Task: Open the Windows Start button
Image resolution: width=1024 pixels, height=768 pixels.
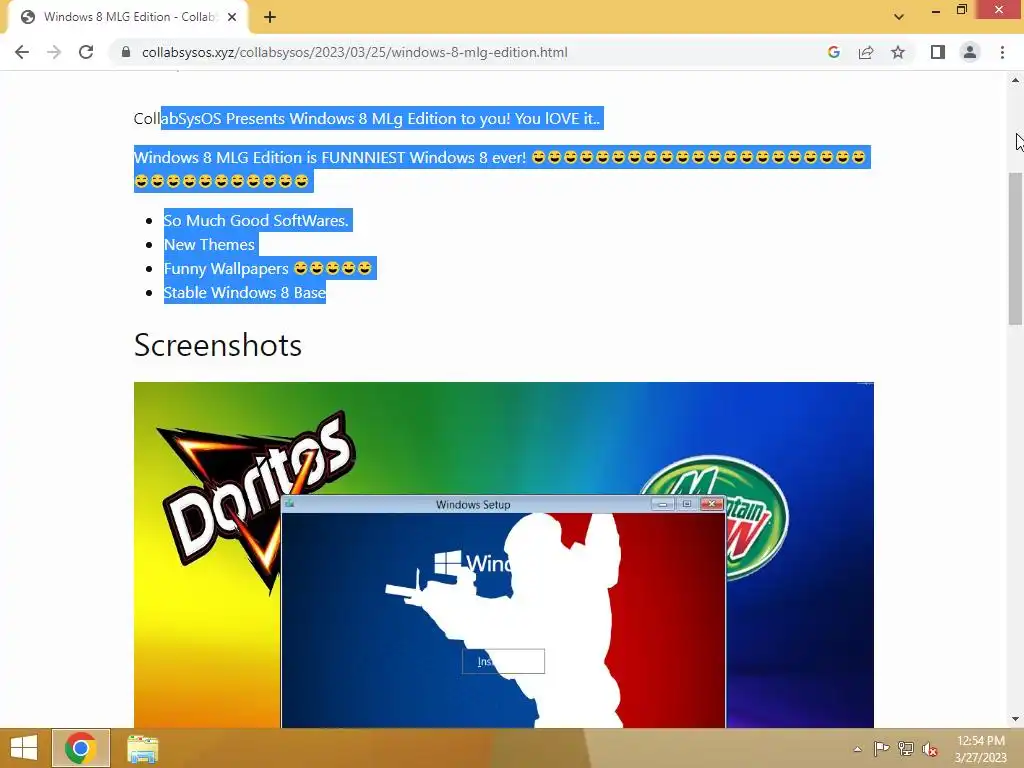Action: 24,748
